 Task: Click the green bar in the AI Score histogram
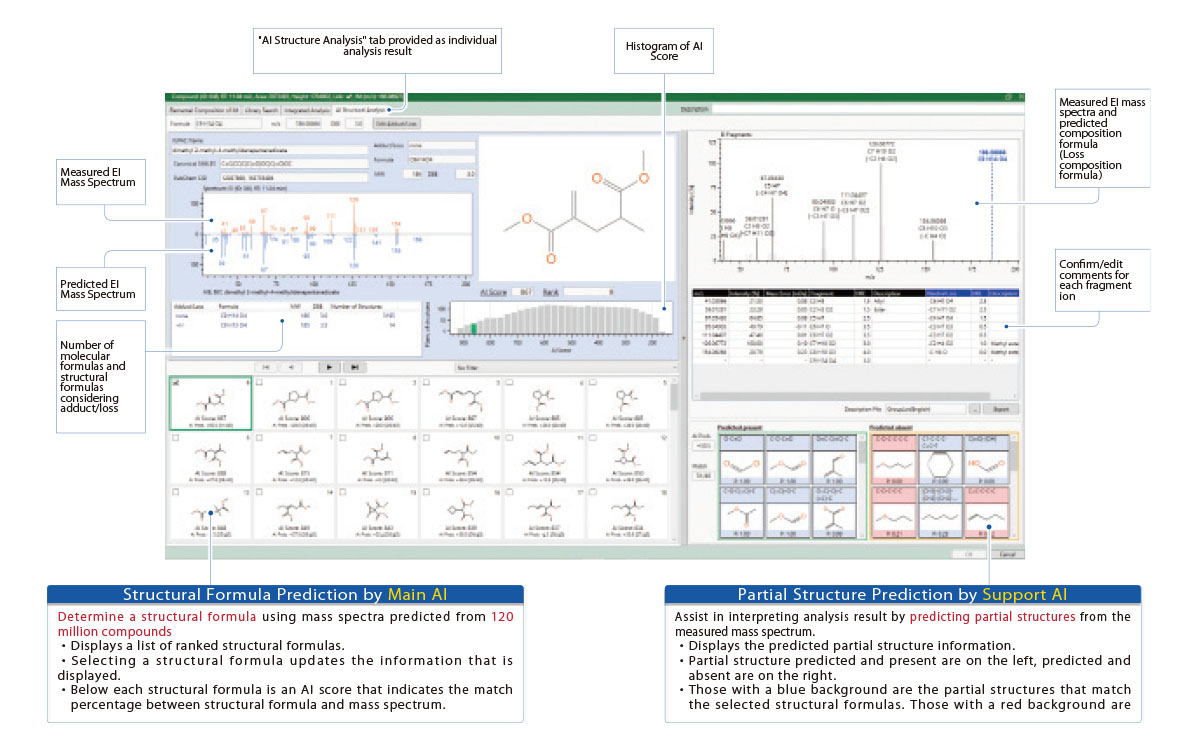coord(474,329)
